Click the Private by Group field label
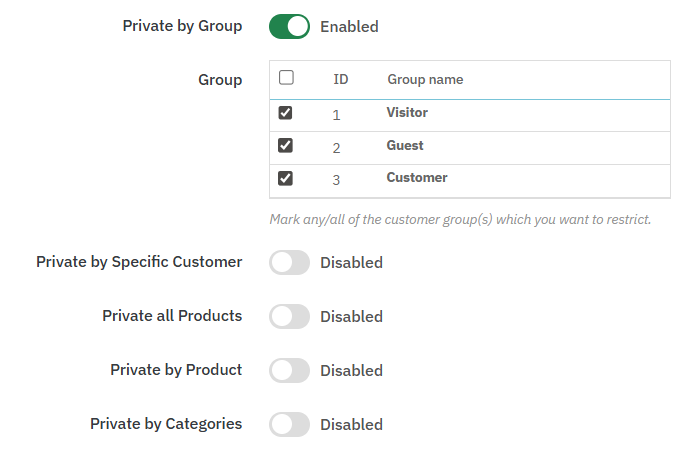The width and height of the screenshot is (699, 465). coord(182,26)
